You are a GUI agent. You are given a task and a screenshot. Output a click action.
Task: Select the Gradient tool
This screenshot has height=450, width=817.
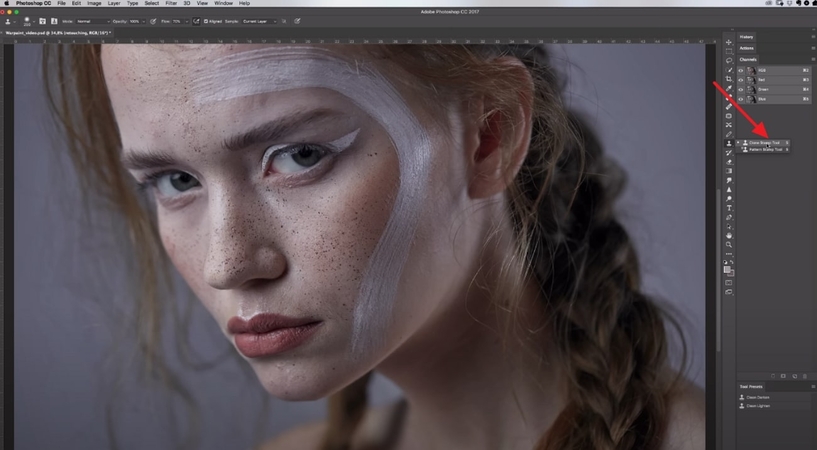click(x=729, y=171)
